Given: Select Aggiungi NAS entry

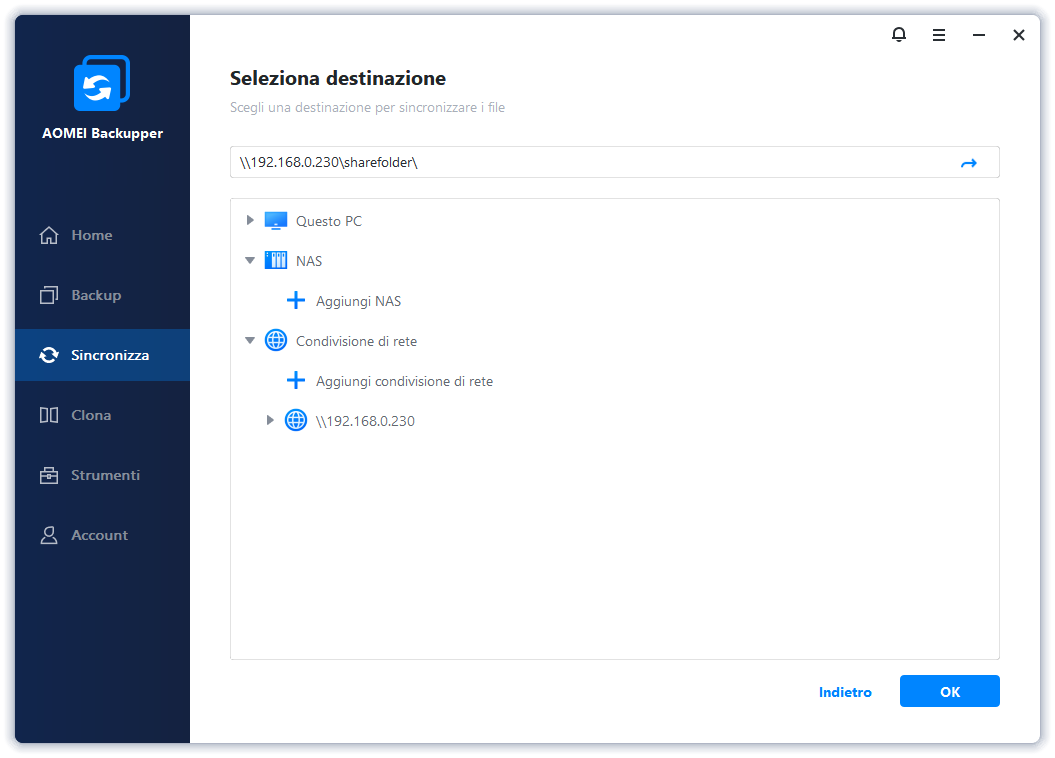Looking at the screenshot, I should [x=359, y=301].
